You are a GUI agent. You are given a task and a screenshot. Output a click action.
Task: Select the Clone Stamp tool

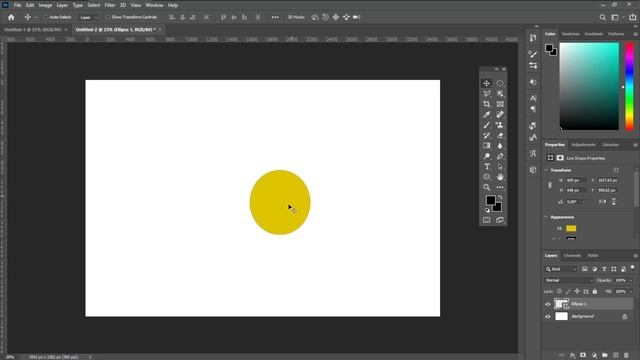tap(500, 125)
